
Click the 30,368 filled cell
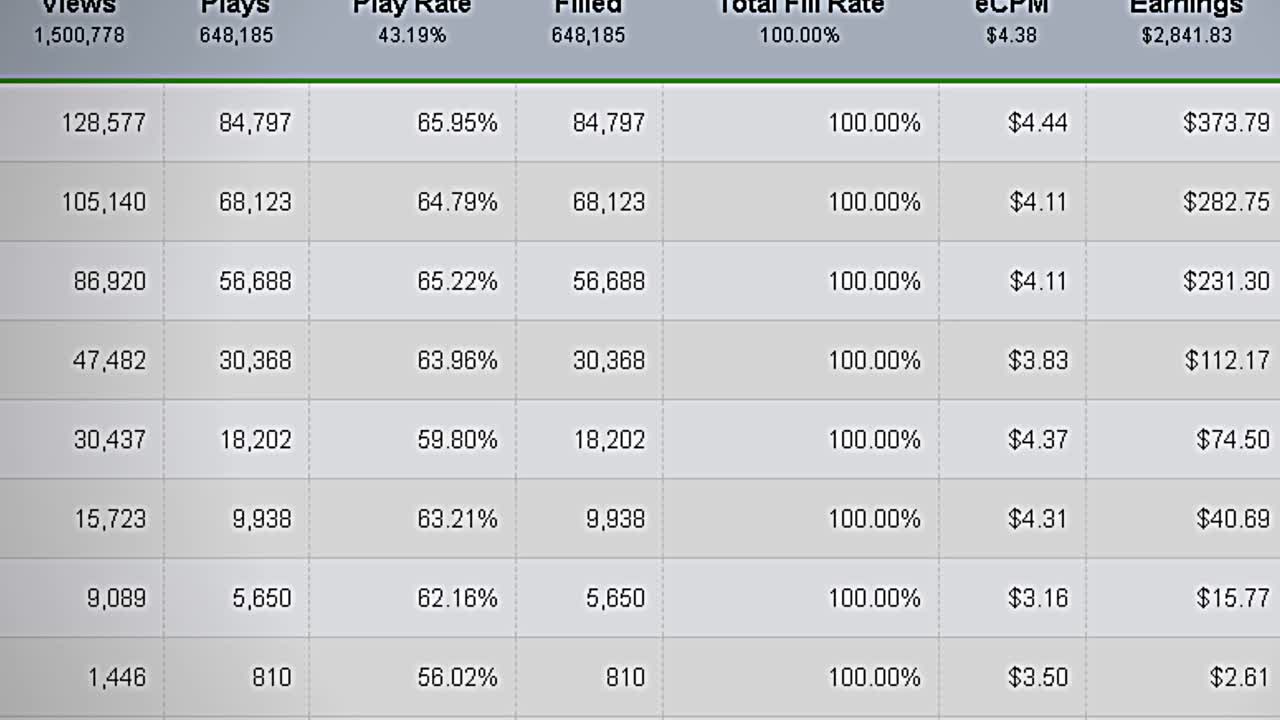(x=609, y=360)
